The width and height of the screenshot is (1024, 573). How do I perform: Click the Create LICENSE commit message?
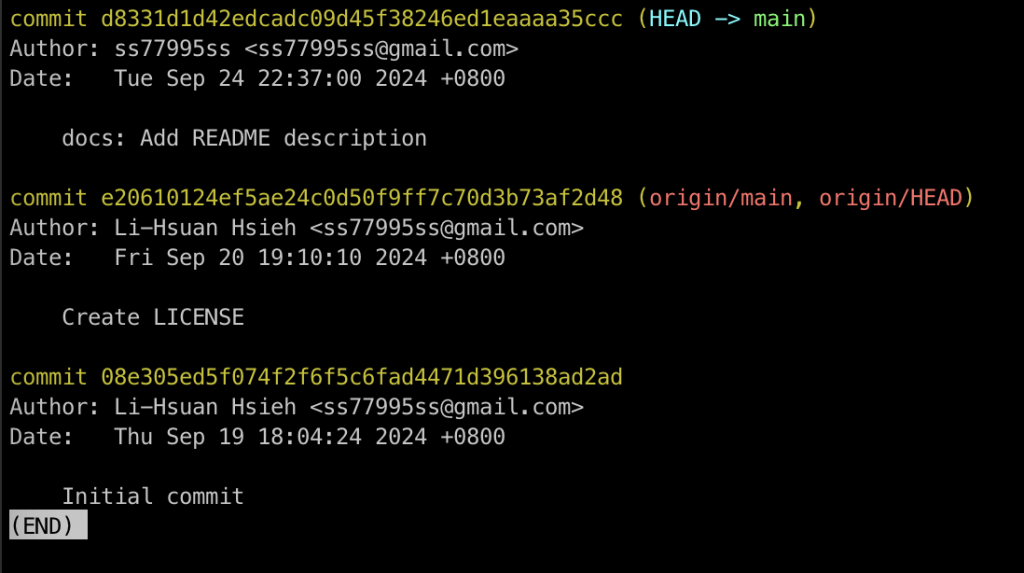click(153, 318)
